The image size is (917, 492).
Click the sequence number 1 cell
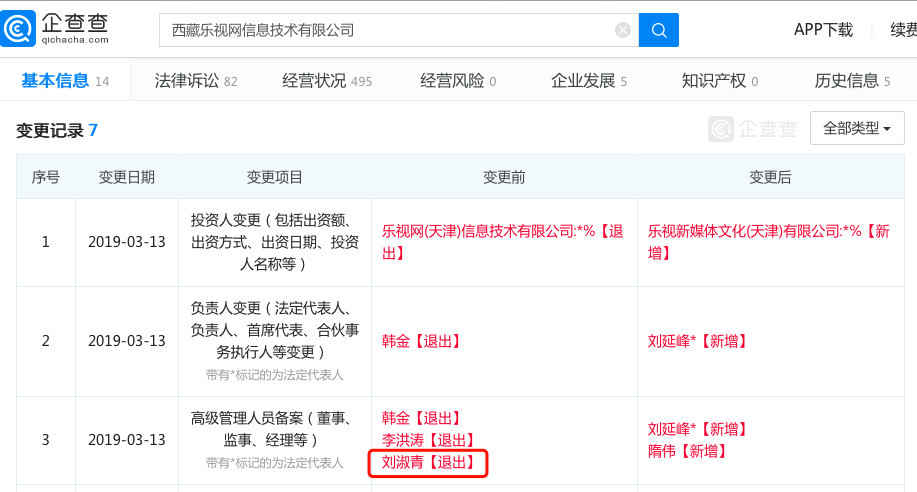(x=46, y=242)
